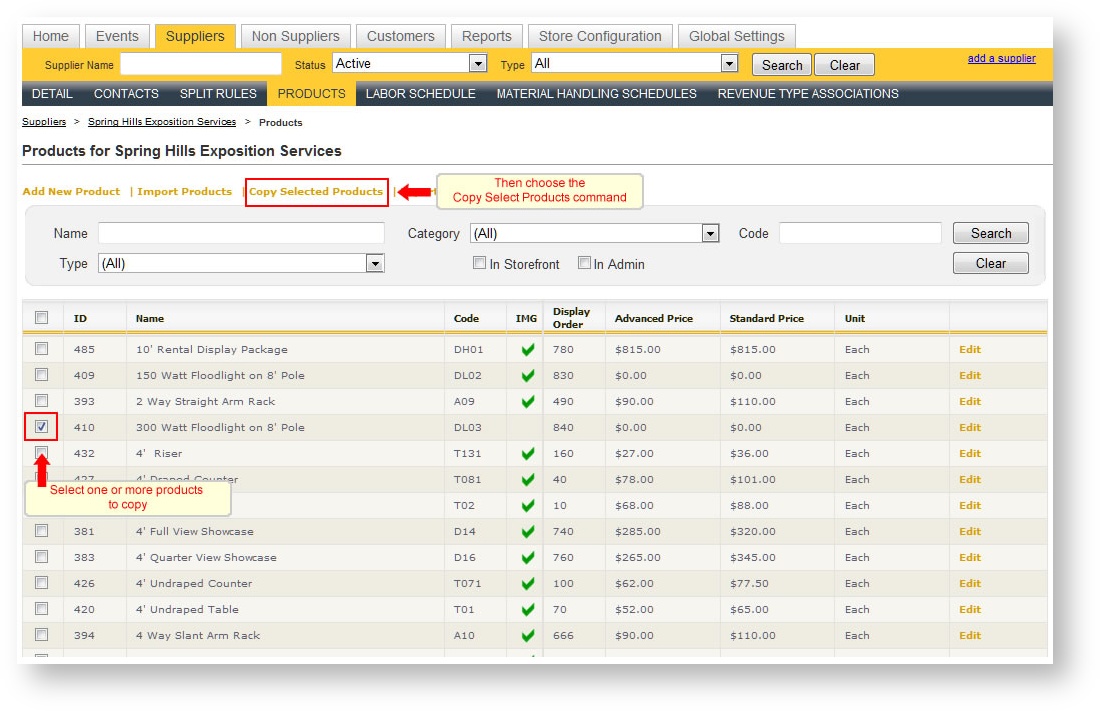The width and height of the screenshot is (1101, 712).
Task: Toggle the select-all checkbox in table header
Action: (41, 318)
